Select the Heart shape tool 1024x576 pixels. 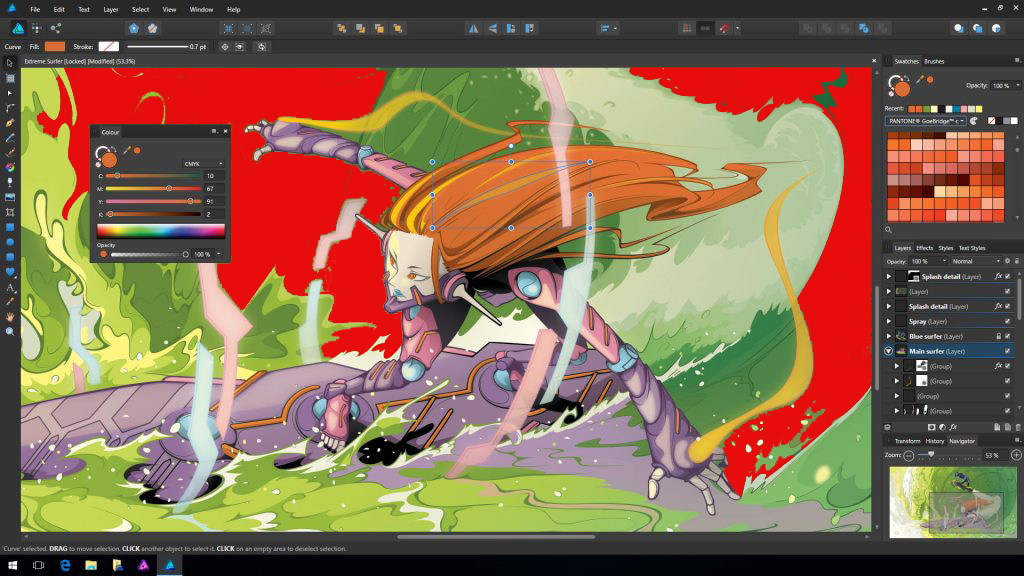coord(10,272)
